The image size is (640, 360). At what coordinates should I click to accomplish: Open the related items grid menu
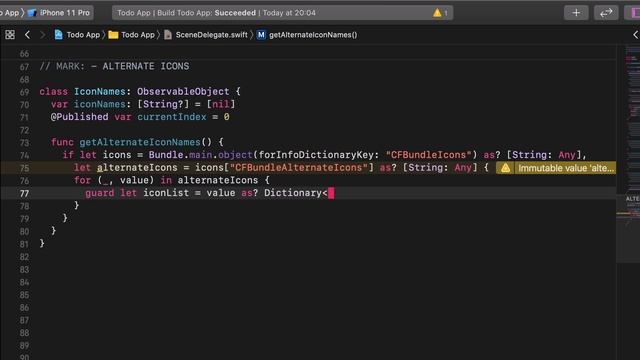(10, 35)
